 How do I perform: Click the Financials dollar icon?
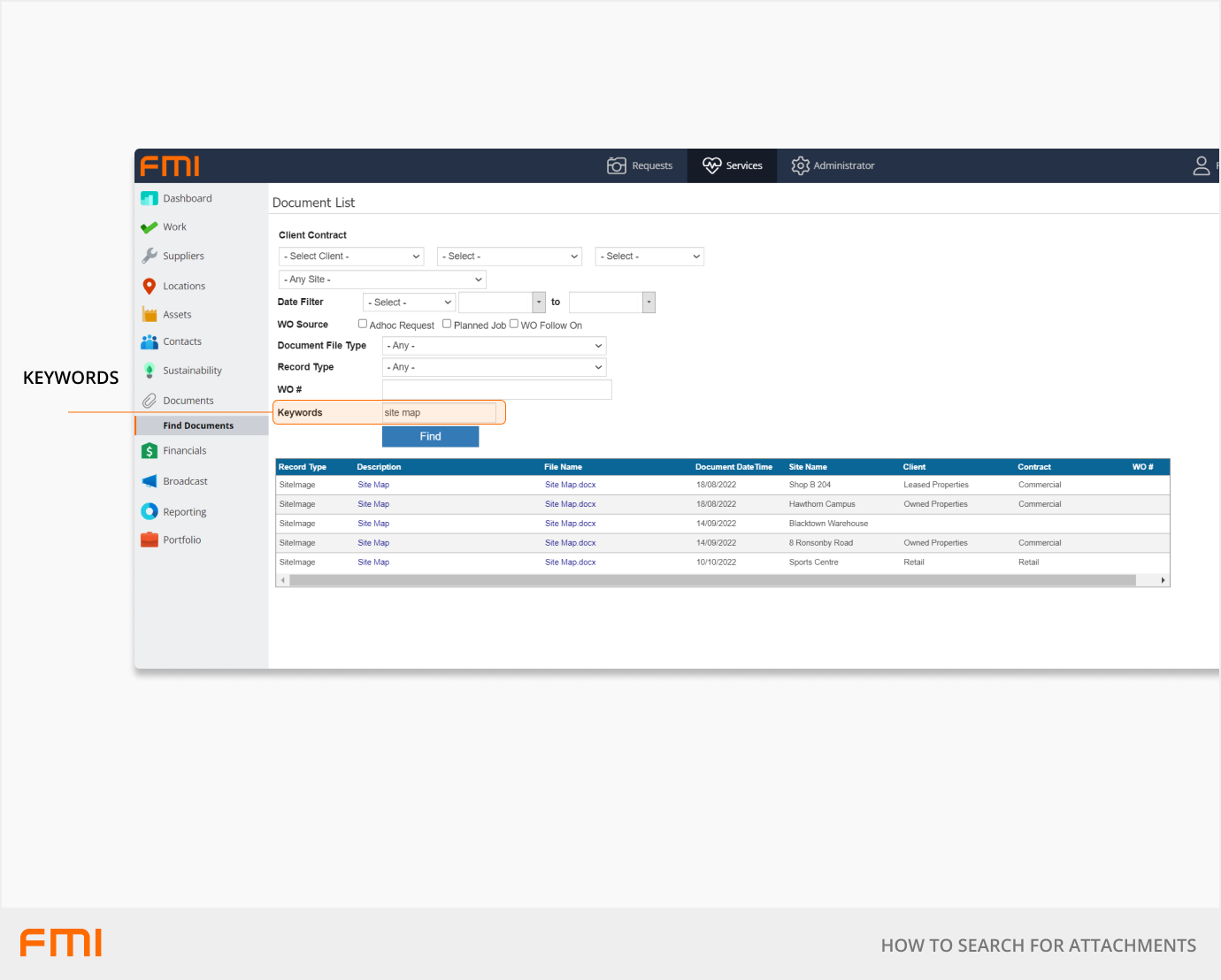coord(149,451)
